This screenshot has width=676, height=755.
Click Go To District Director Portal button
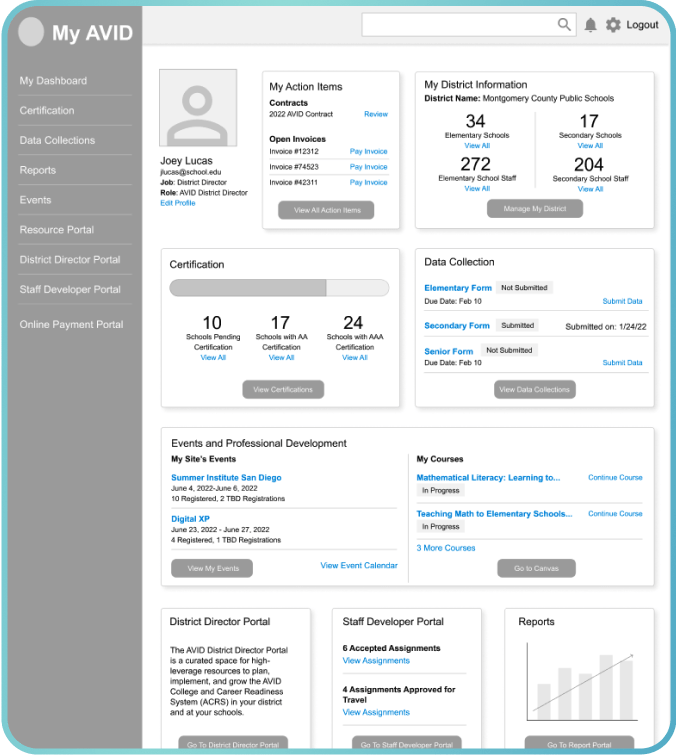tap(233, 744)
